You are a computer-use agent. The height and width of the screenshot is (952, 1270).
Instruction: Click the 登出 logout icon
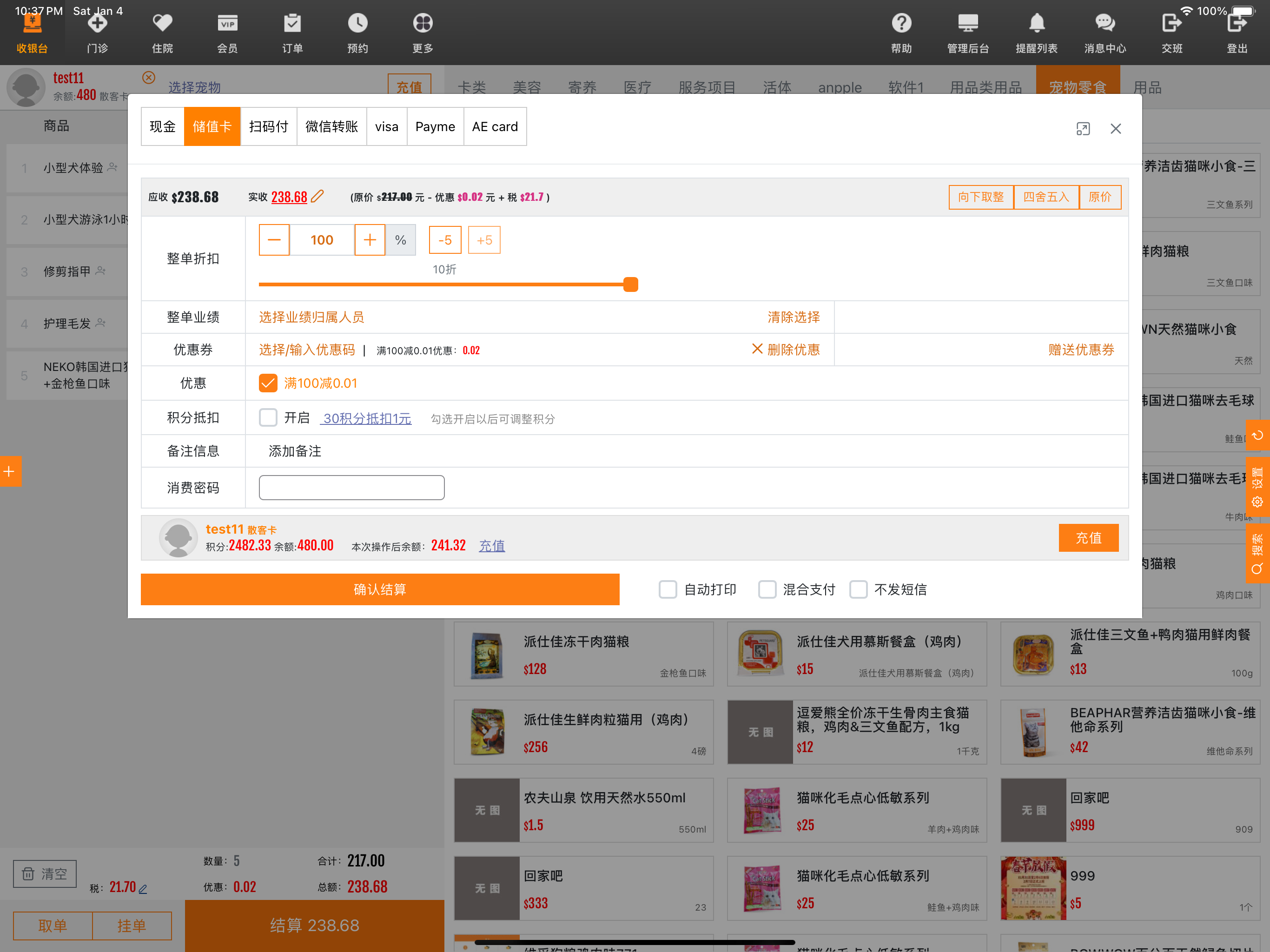(x=1237, y=33)
